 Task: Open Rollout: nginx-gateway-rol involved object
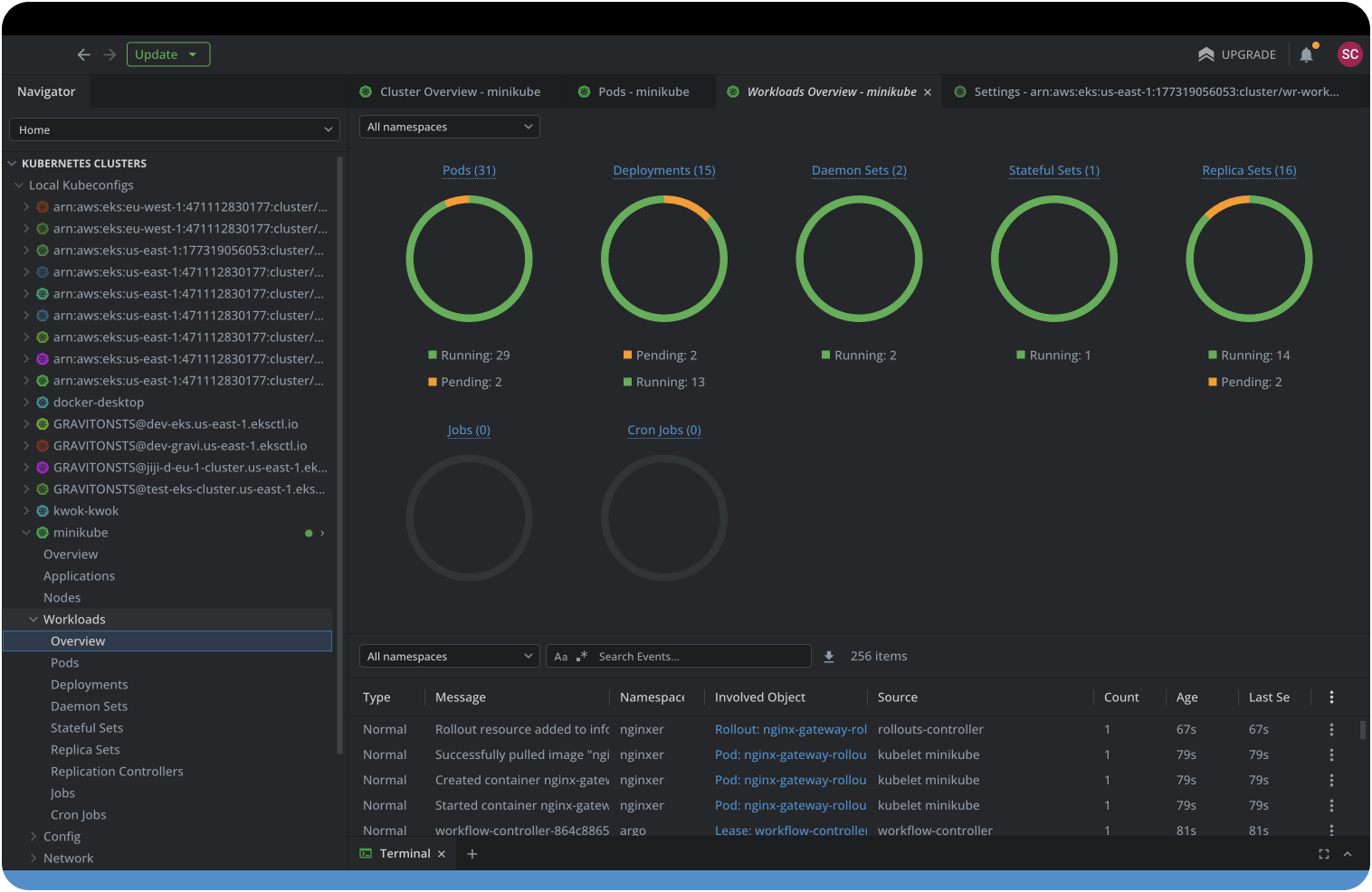791,729
